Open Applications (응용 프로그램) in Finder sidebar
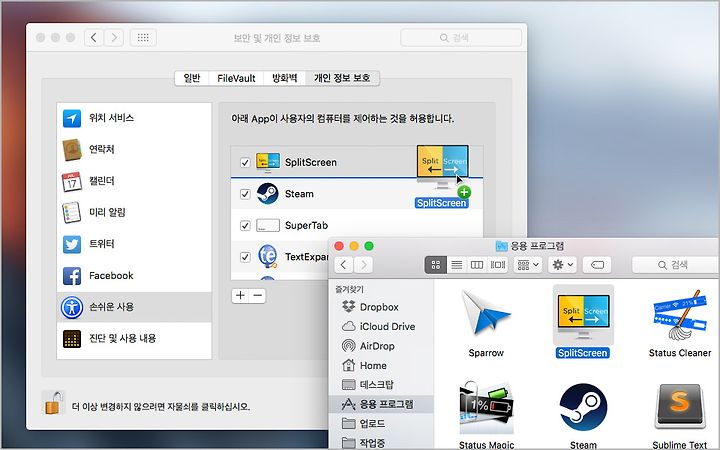720x450 pixels. [x=380, y=404]
